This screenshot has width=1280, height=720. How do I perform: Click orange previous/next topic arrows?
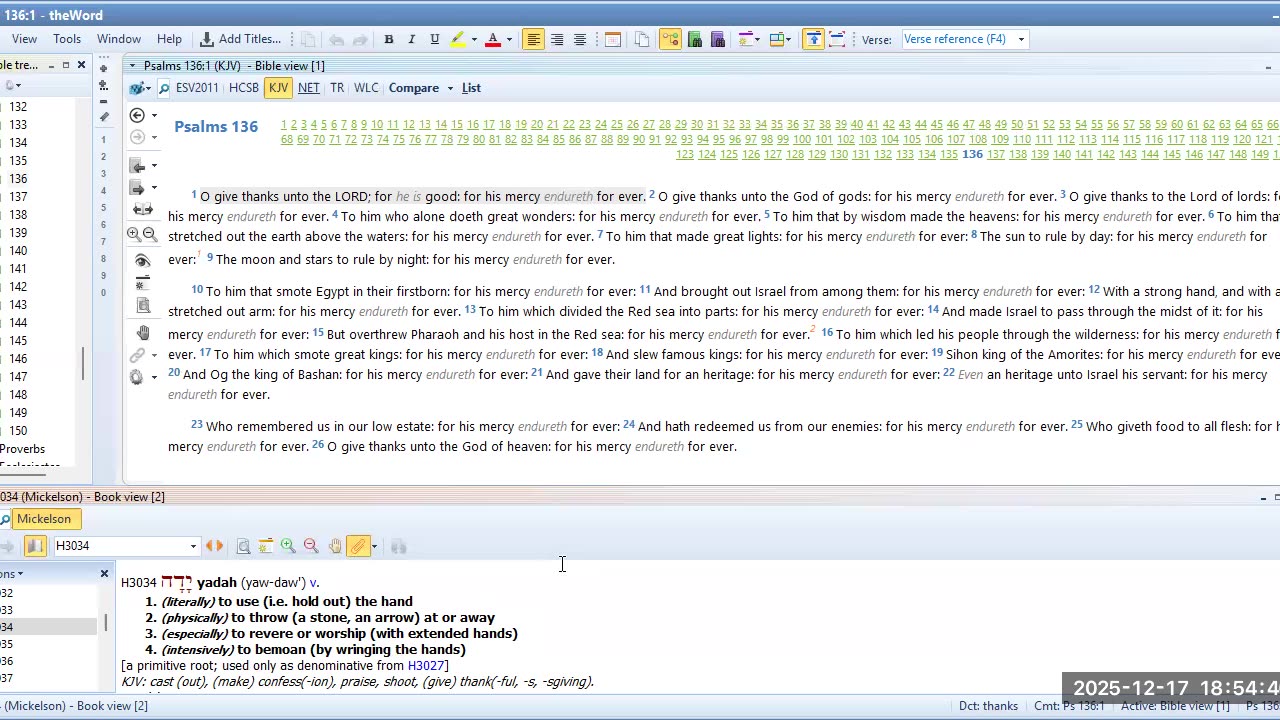[214, 546]
